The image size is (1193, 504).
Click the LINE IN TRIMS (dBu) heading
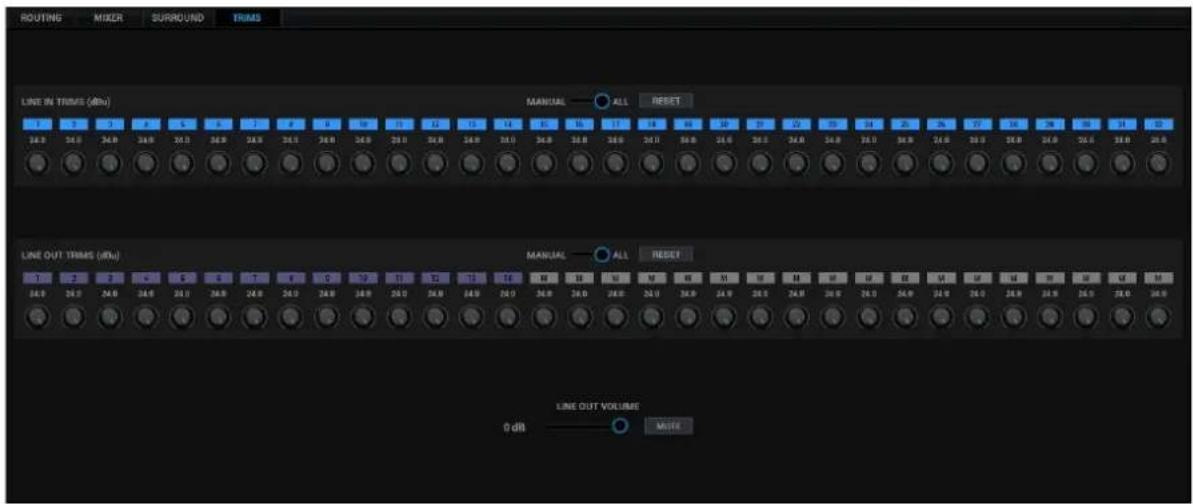click(x=68, y=101)
